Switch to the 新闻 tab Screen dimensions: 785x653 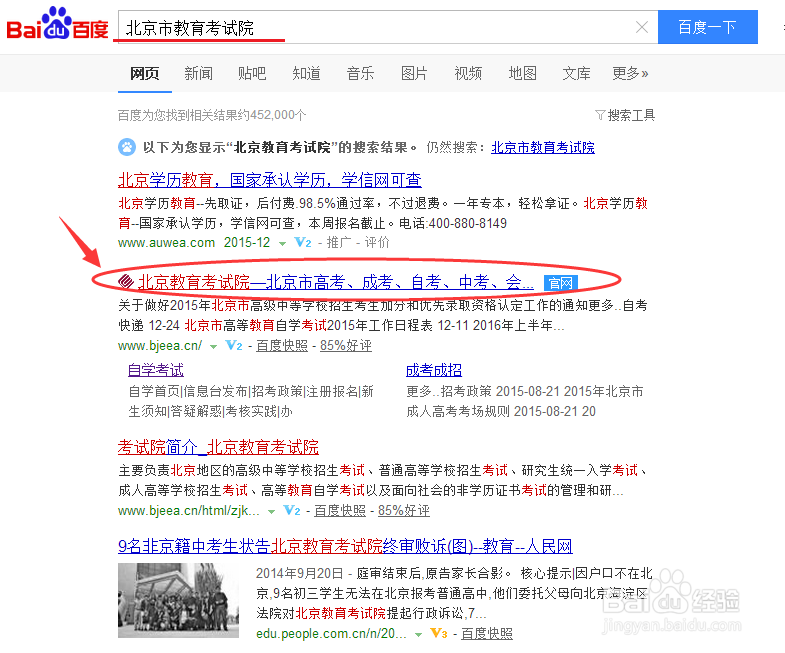pyautogui.click(x=199, y=74)
